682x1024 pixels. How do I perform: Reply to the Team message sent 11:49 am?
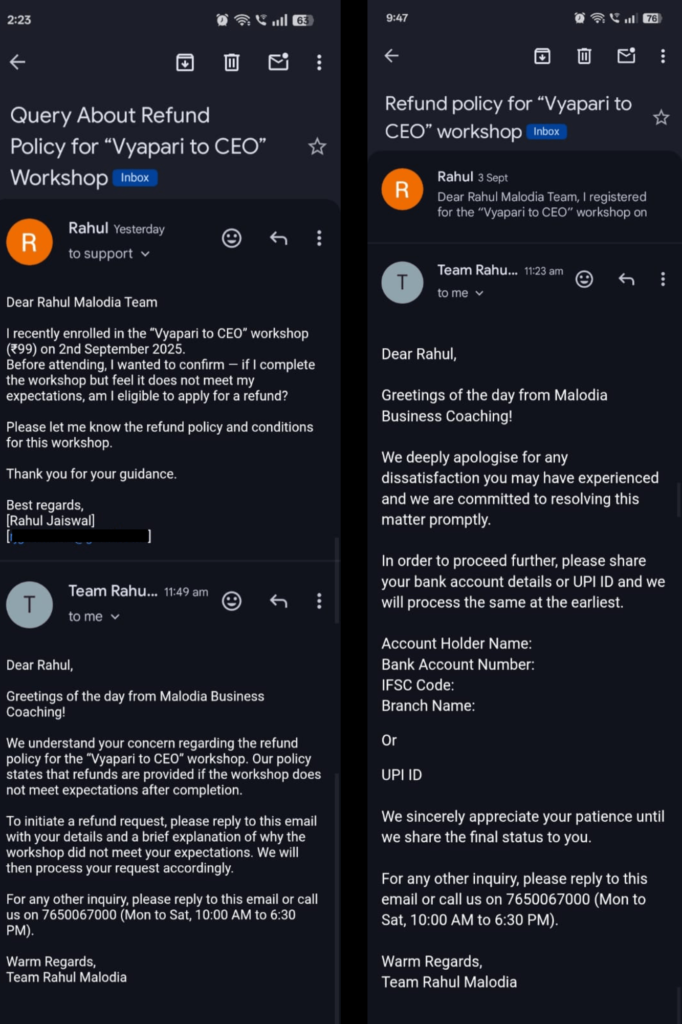(278, 600)
